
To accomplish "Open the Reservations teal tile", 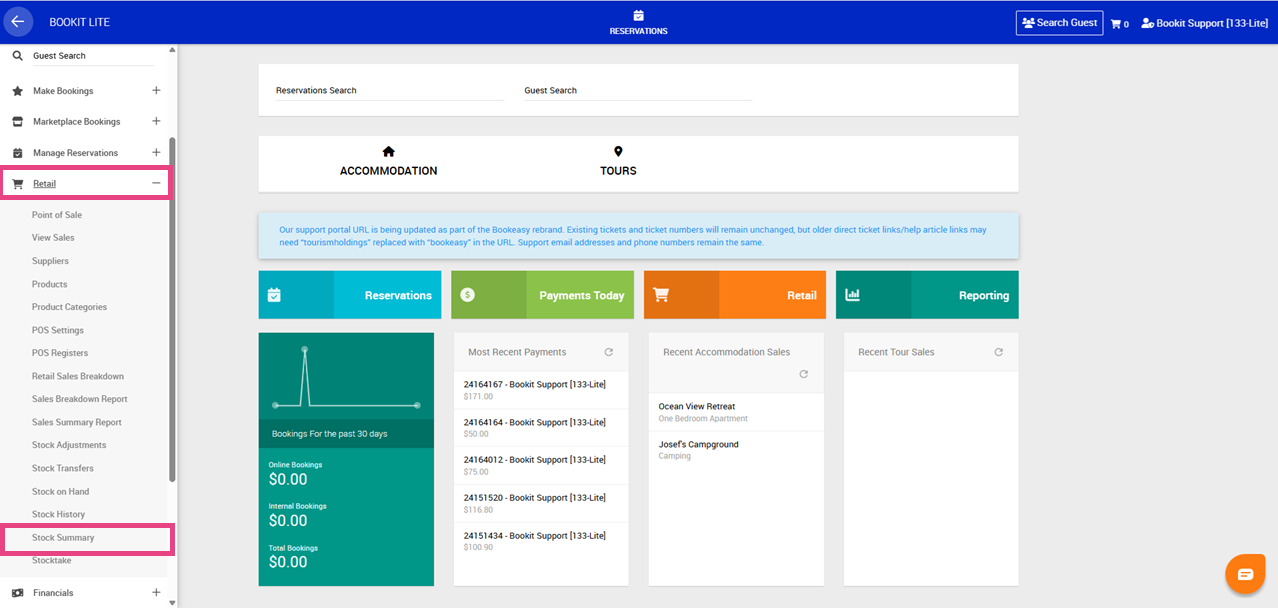I will tap(350, 295).
